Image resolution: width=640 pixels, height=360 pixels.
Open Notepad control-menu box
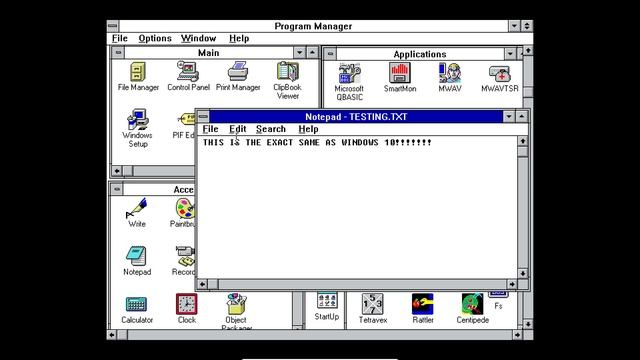pyautogui.click(x=203, y=117)
